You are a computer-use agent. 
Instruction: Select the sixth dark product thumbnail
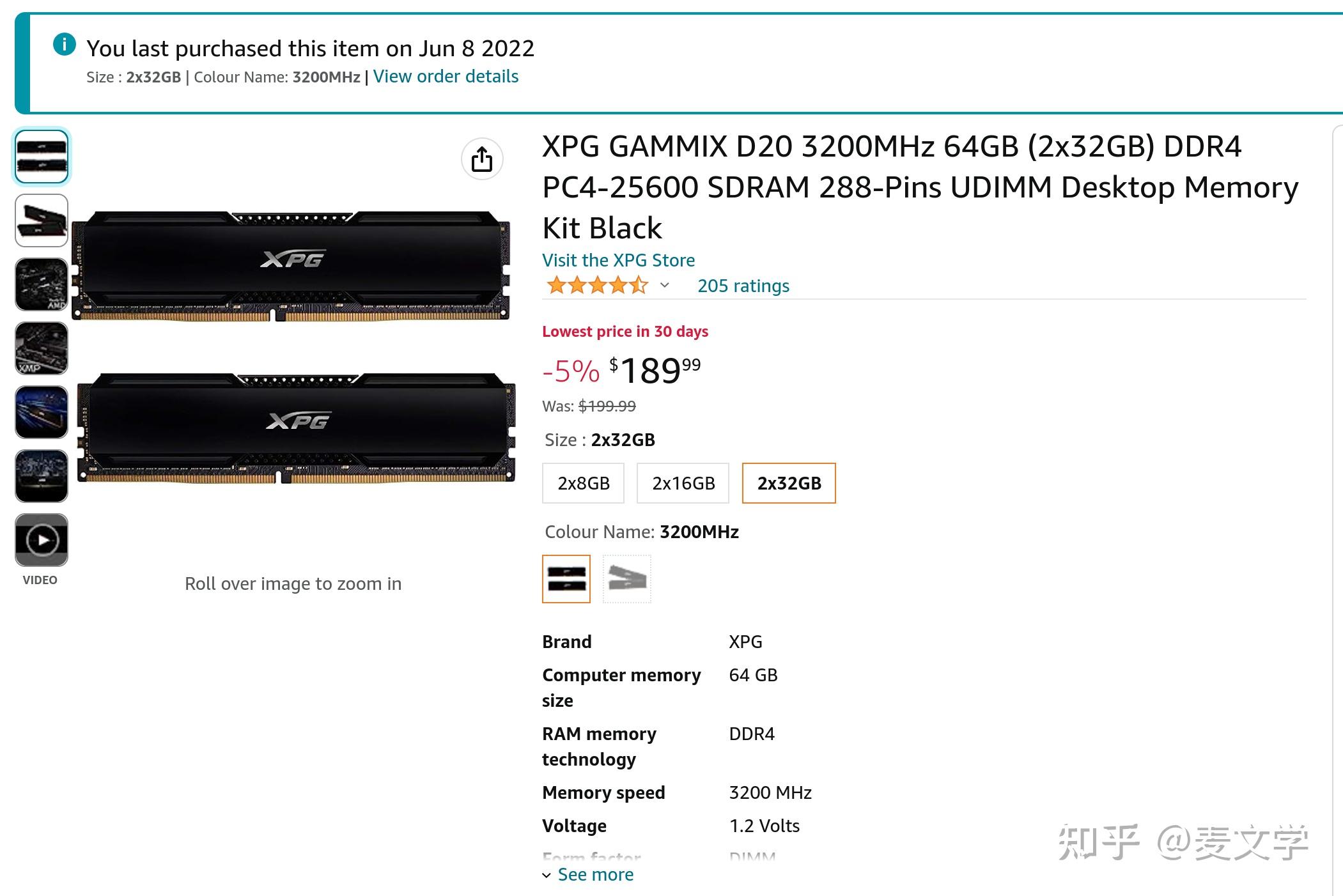[42, 476]
